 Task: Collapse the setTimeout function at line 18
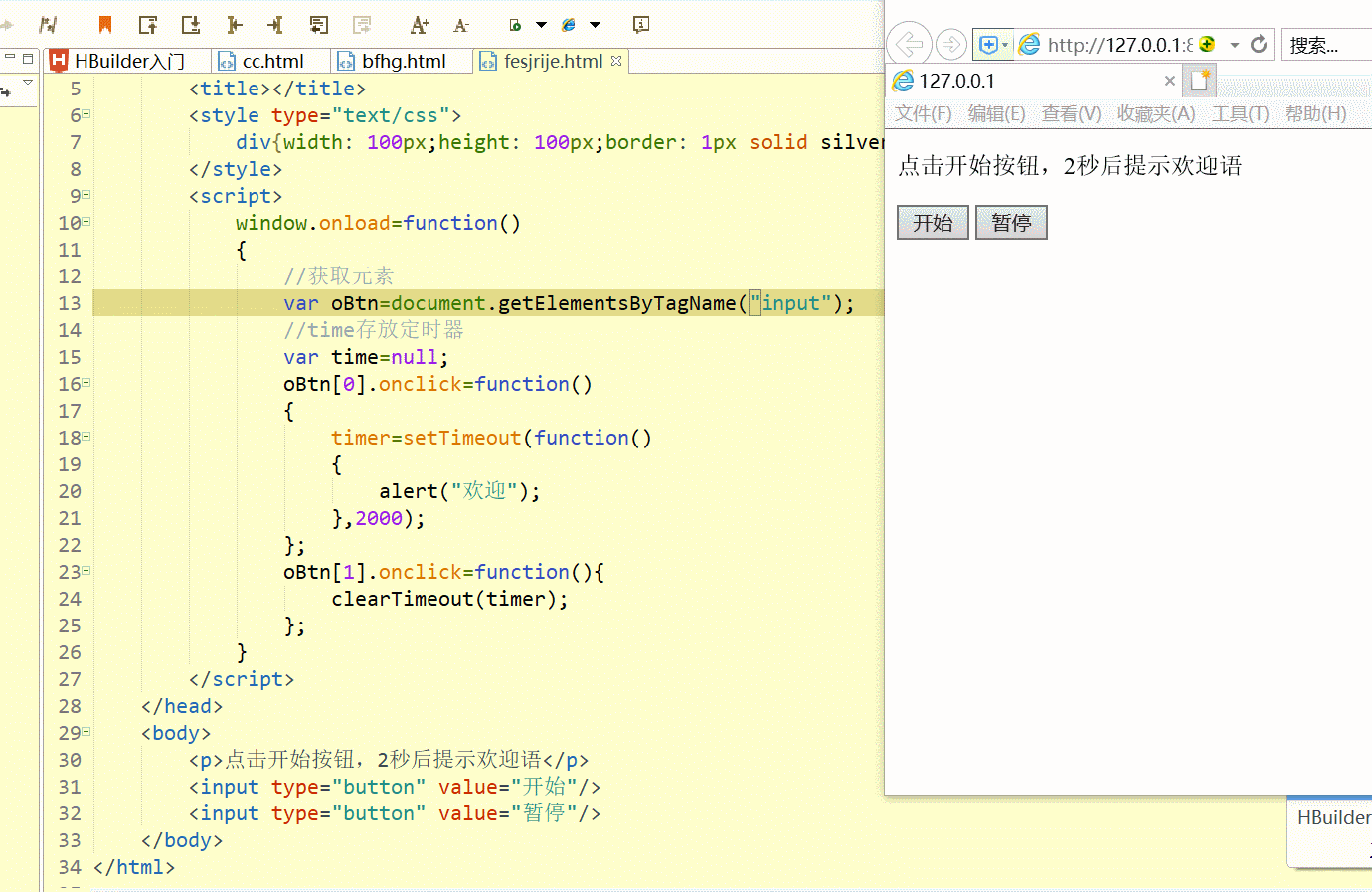click(86, 437)
